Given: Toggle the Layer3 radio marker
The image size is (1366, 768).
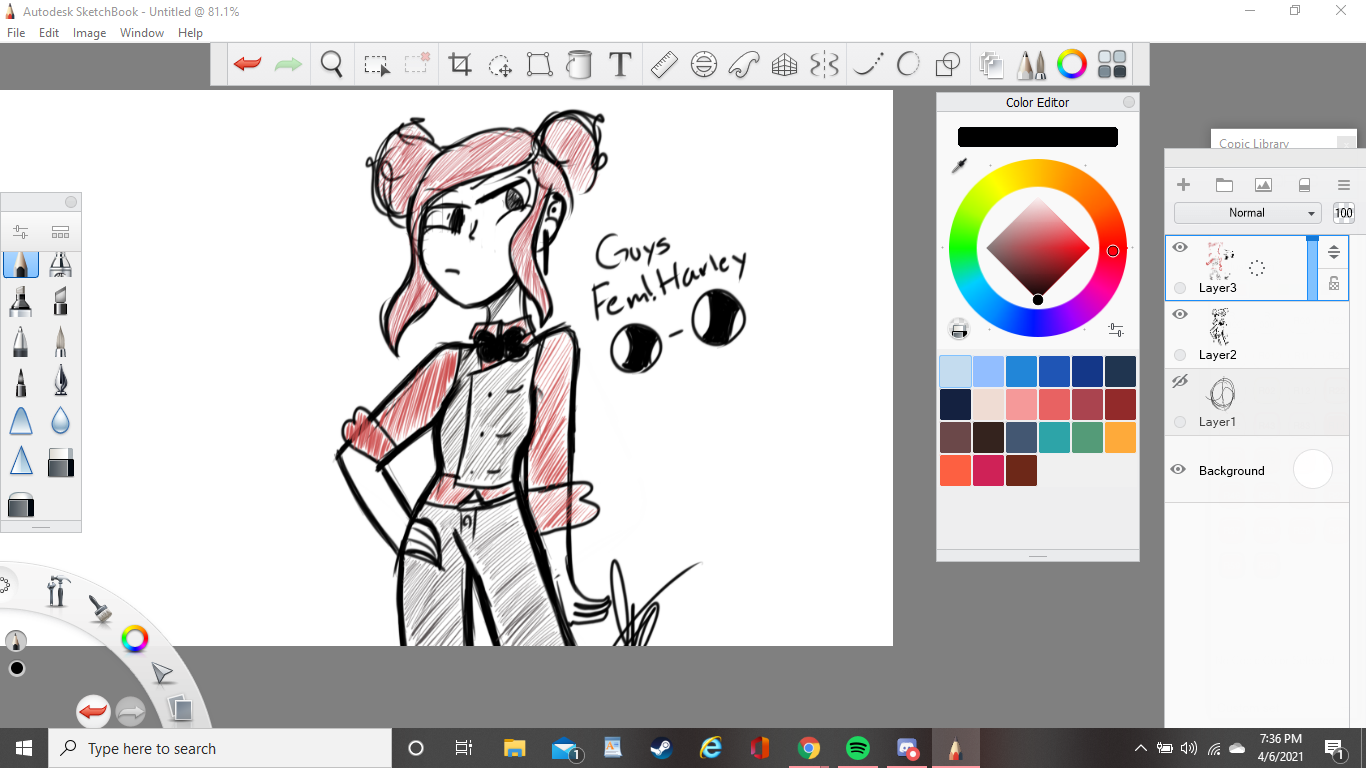Looking at the screenshot, I should click(x=1180, y=288).
